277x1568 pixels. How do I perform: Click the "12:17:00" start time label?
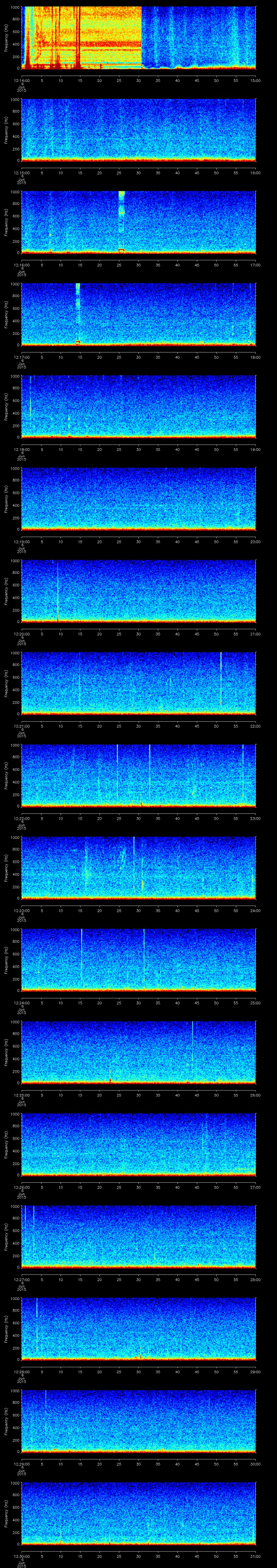point(22,357)
